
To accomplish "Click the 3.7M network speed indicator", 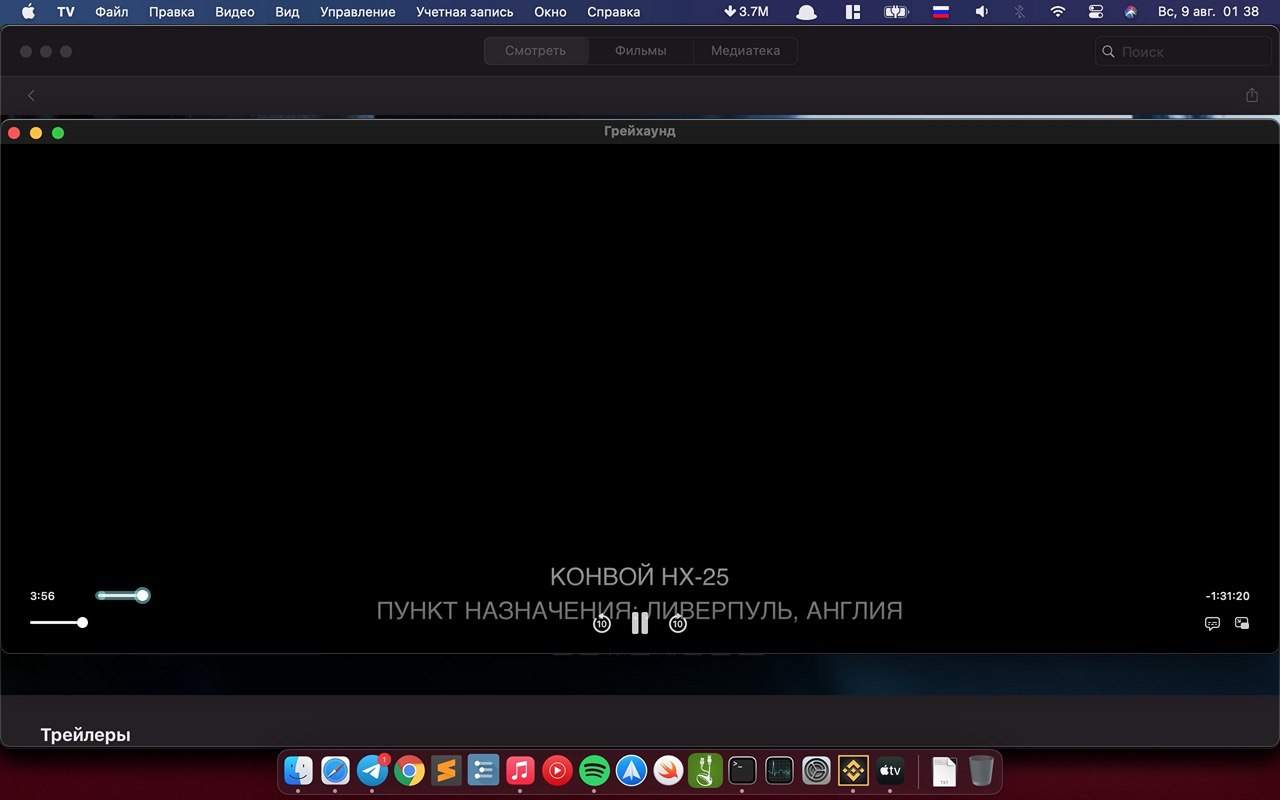I will point(747,12).
